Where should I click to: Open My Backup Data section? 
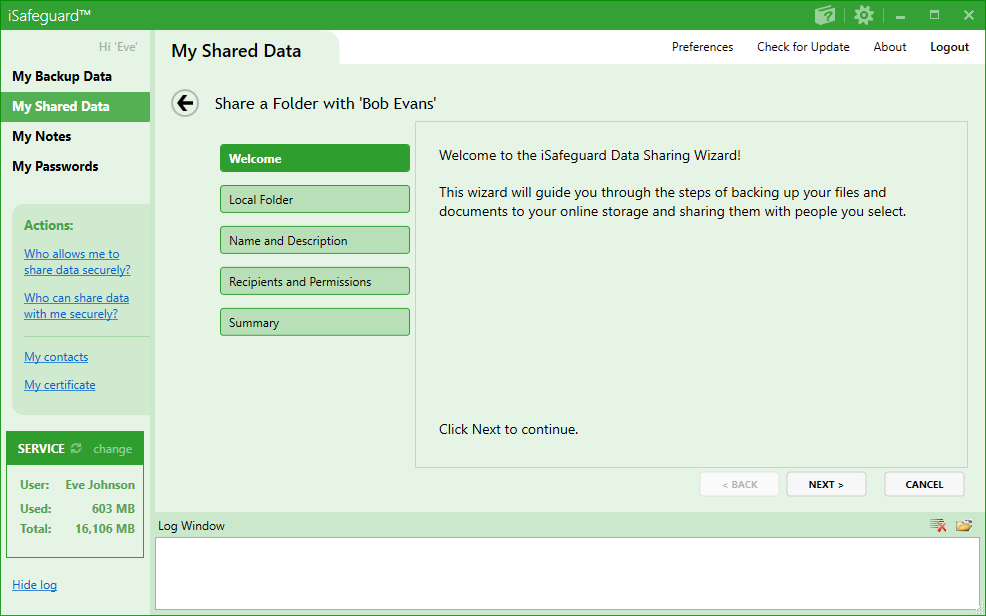tap(75, 77)
